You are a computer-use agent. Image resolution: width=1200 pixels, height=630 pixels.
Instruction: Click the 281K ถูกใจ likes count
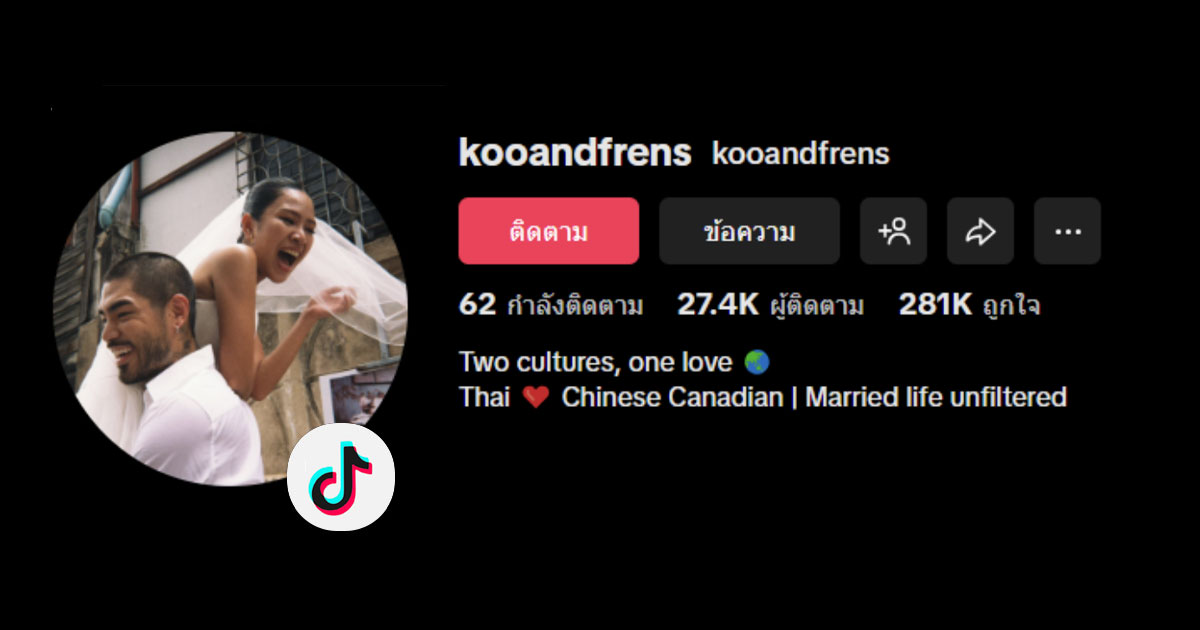pyautogui.click(x=969, y=305)
